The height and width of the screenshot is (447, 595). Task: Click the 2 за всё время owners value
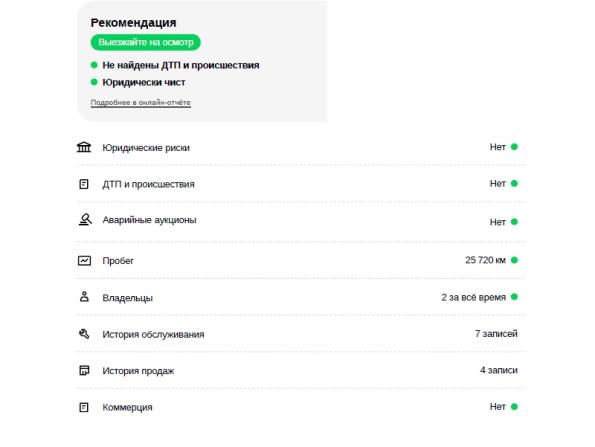coord(474,297)
